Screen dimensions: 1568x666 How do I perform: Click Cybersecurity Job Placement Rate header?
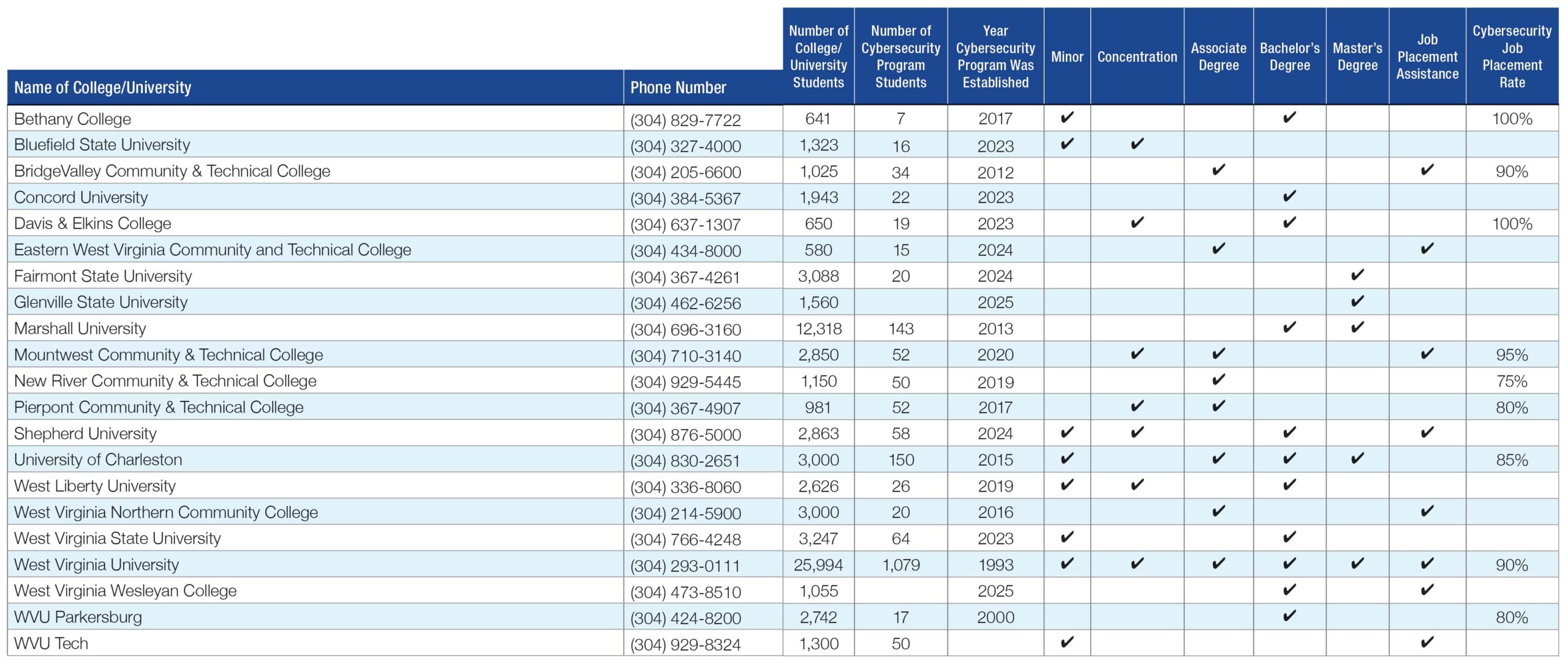click(x=1511, y=56)
